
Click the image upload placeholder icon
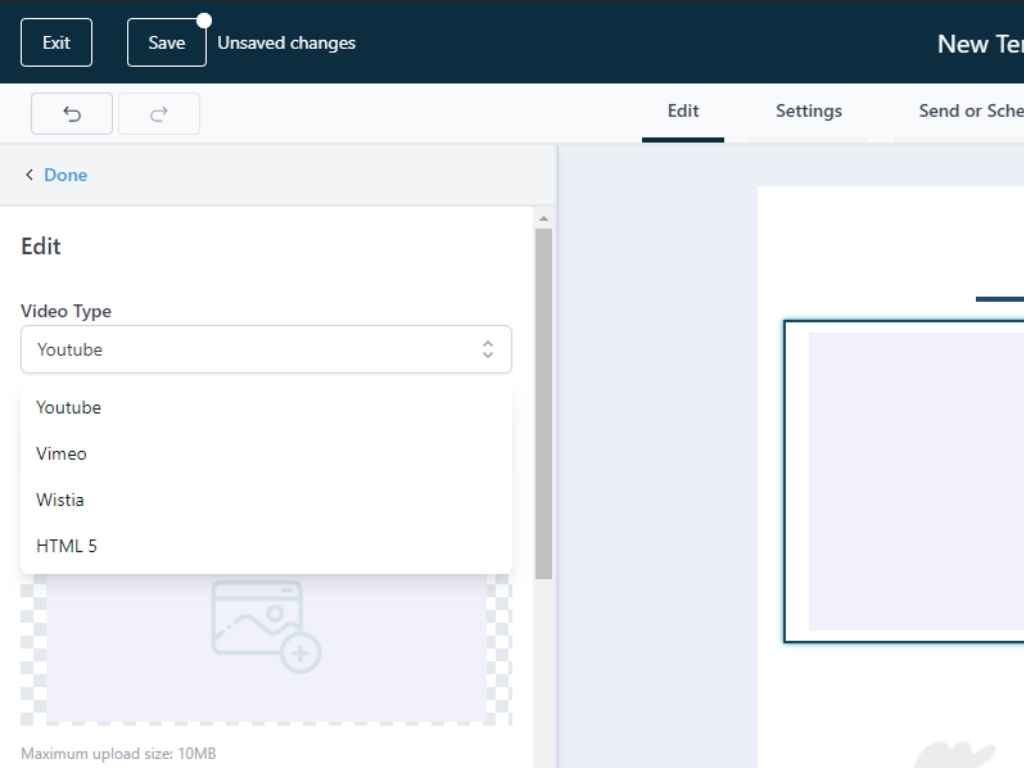click(266, 626)
